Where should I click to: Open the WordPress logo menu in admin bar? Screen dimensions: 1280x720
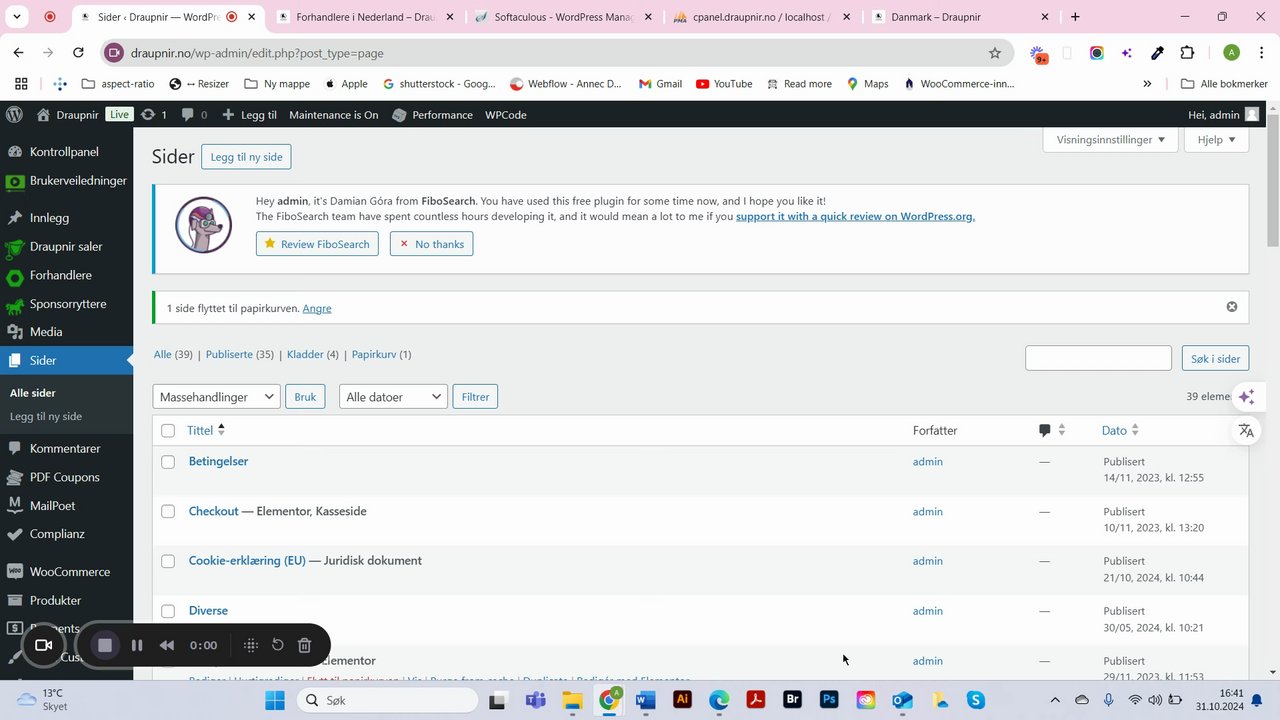(14, 115)
